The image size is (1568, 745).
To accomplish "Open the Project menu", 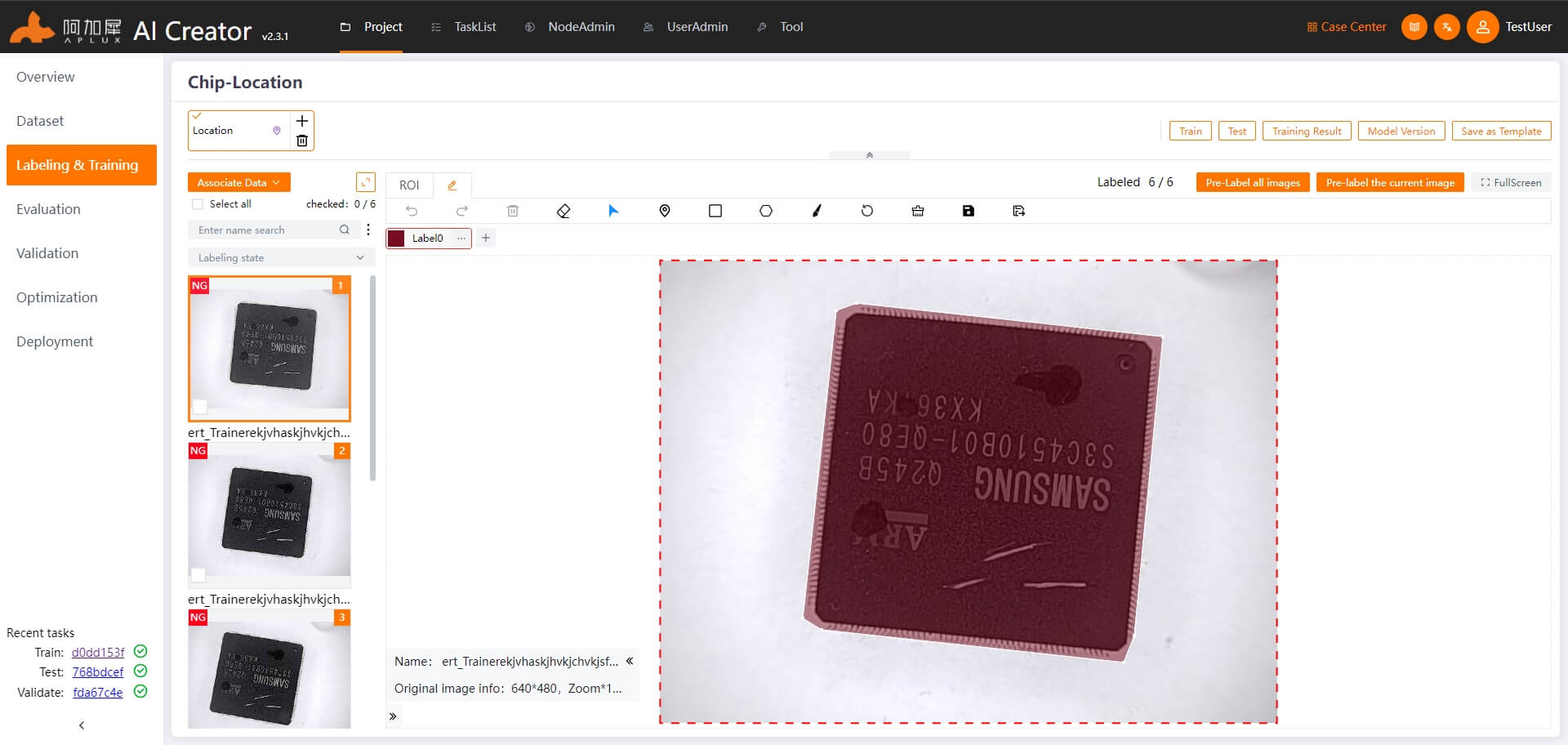I will point(372,27).
